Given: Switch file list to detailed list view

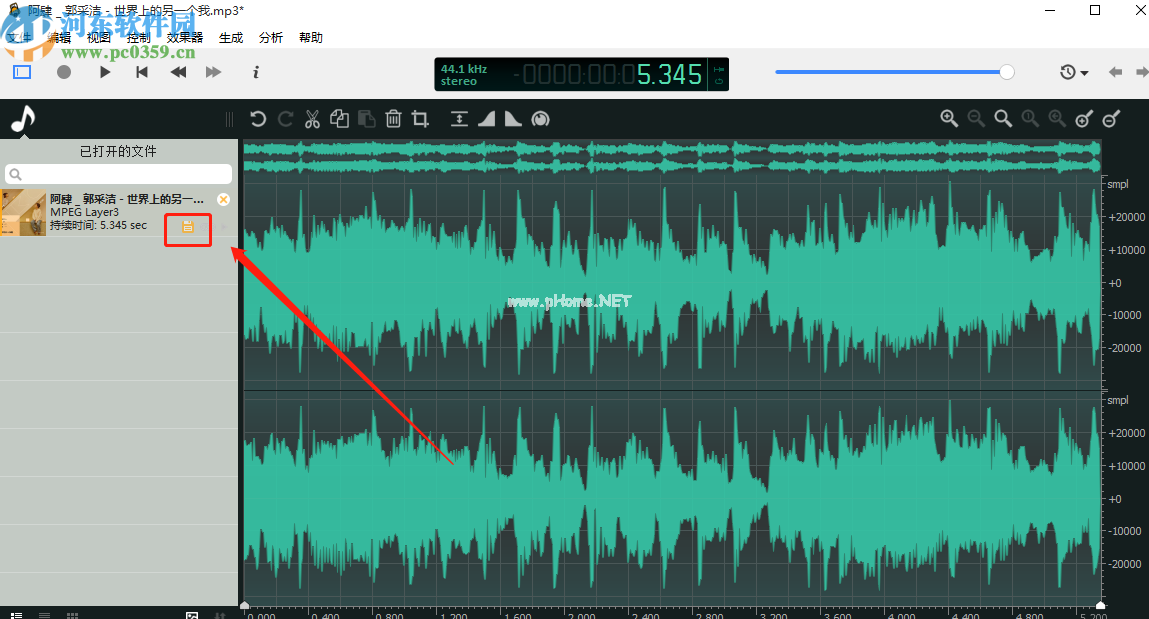Looking at the screenshot, I should (x=17, y=614).
